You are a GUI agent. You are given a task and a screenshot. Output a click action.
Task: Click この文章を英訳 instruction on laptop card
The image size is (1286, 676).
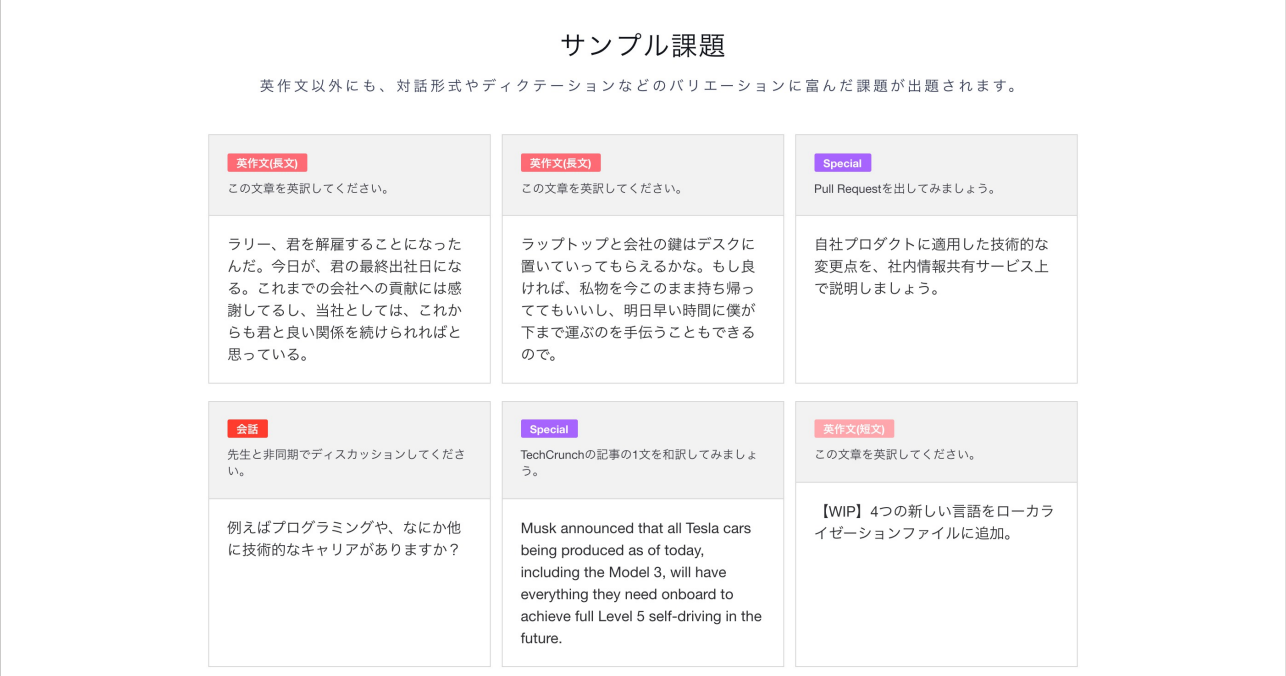tap(602, 188)
